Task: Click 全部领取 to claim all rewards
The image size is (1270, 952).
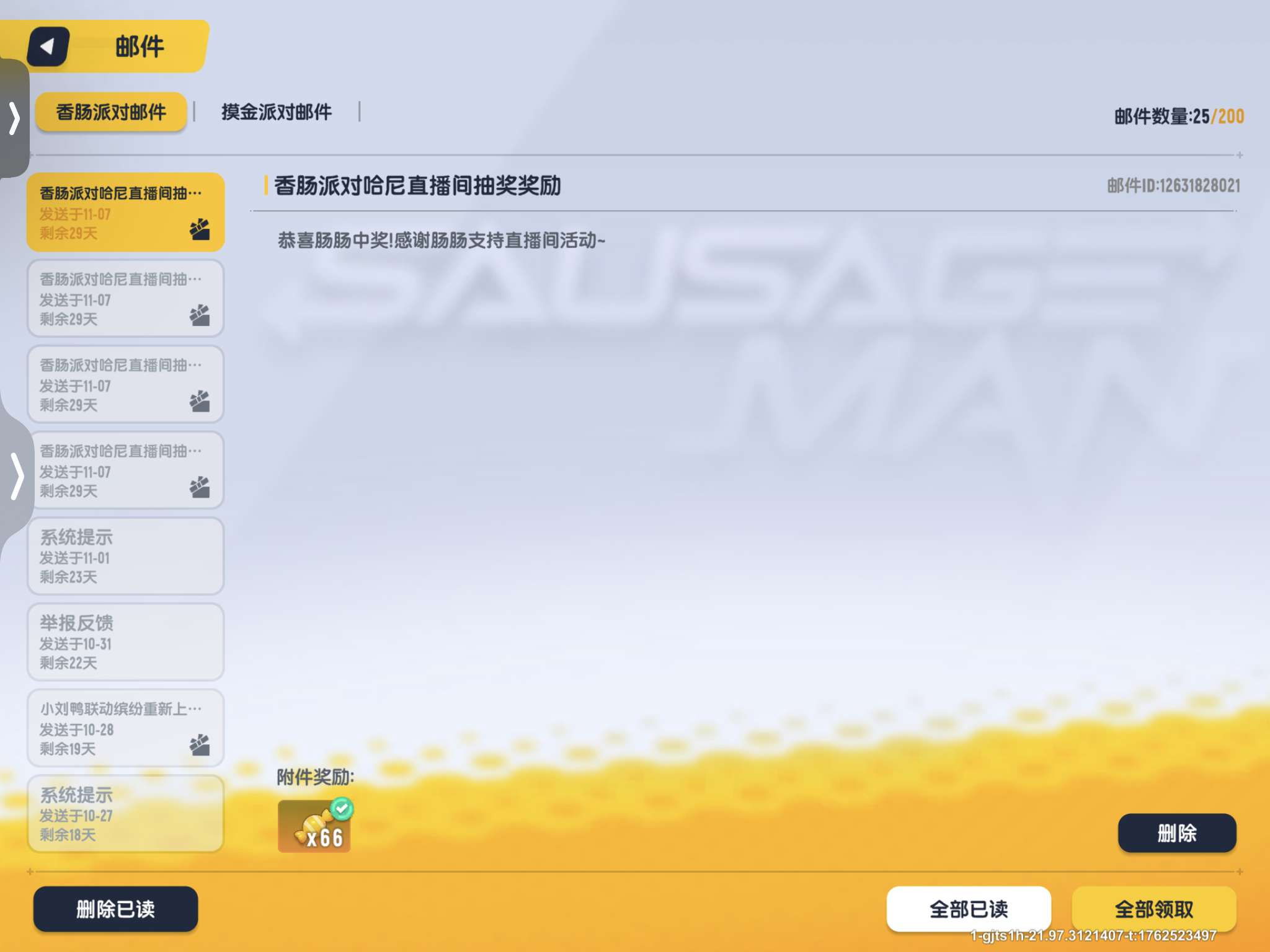Action: click(x=1155, y=909)
